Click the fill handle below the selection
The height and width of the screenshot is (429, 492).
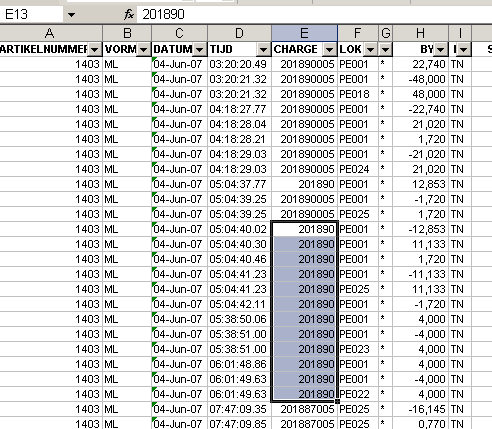coord(337,401)
